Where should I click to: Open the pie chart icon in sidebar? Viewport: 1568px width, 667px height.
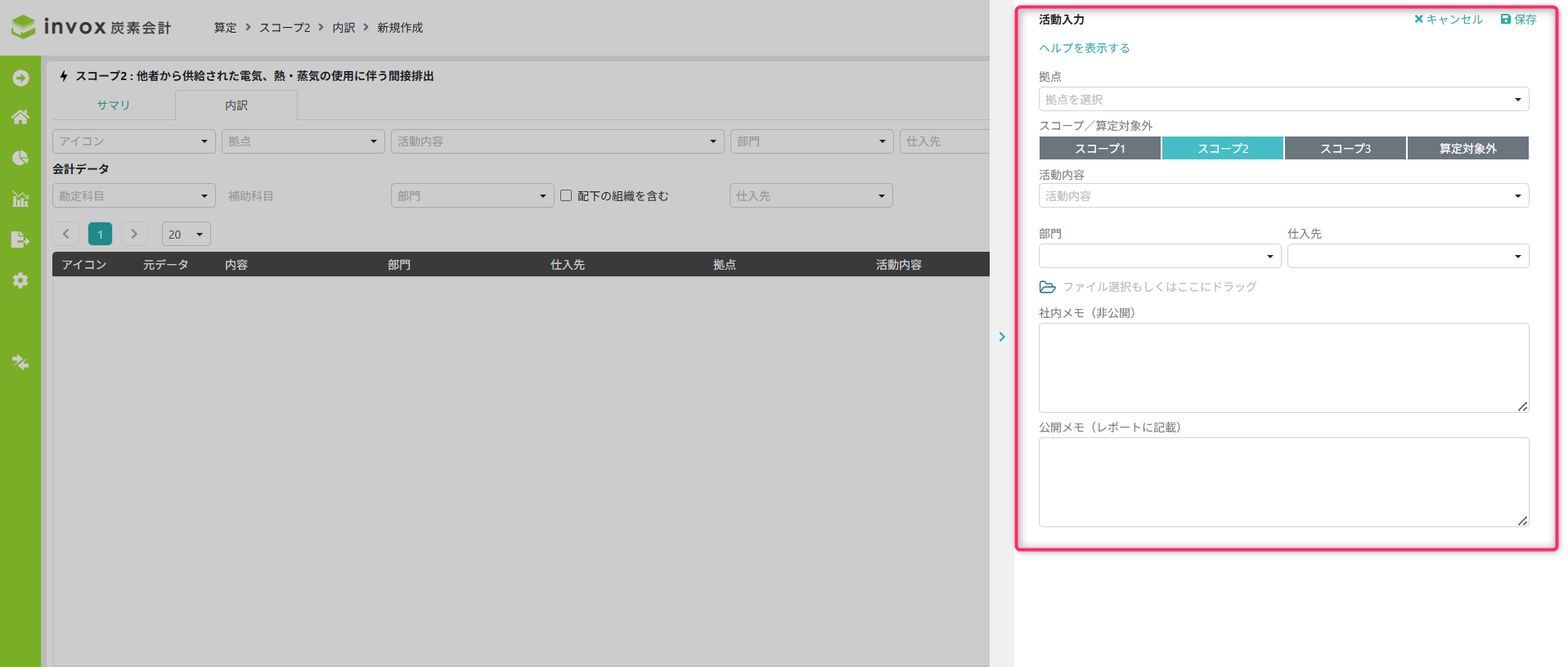pos(20,158)
